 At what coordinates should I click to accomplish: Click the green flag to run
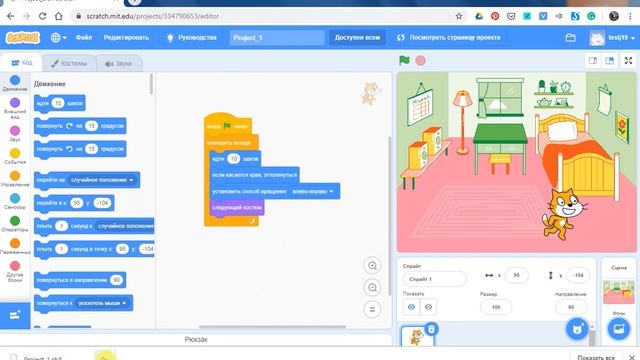tap(404, 60)
